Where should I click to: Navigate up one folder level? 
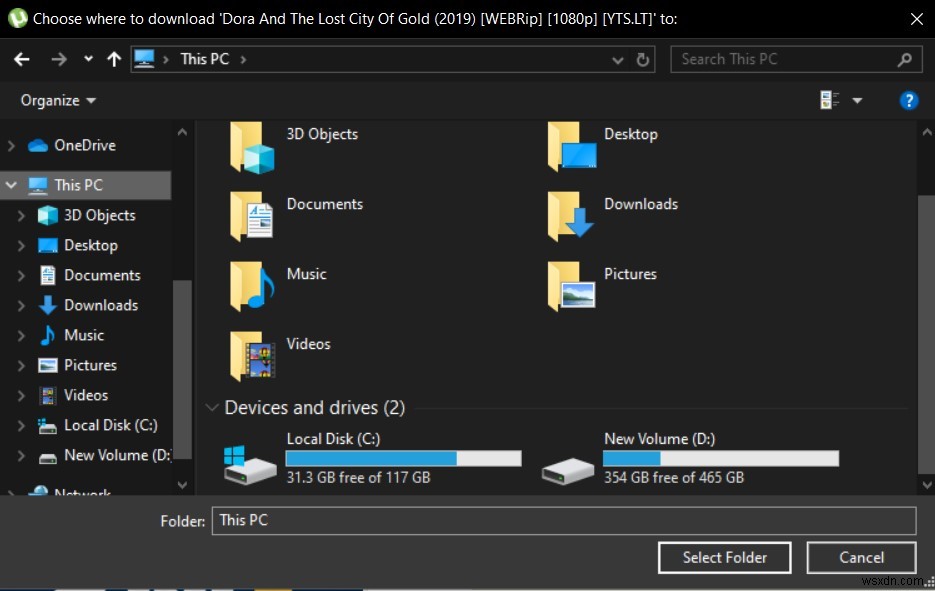point(113,59)
